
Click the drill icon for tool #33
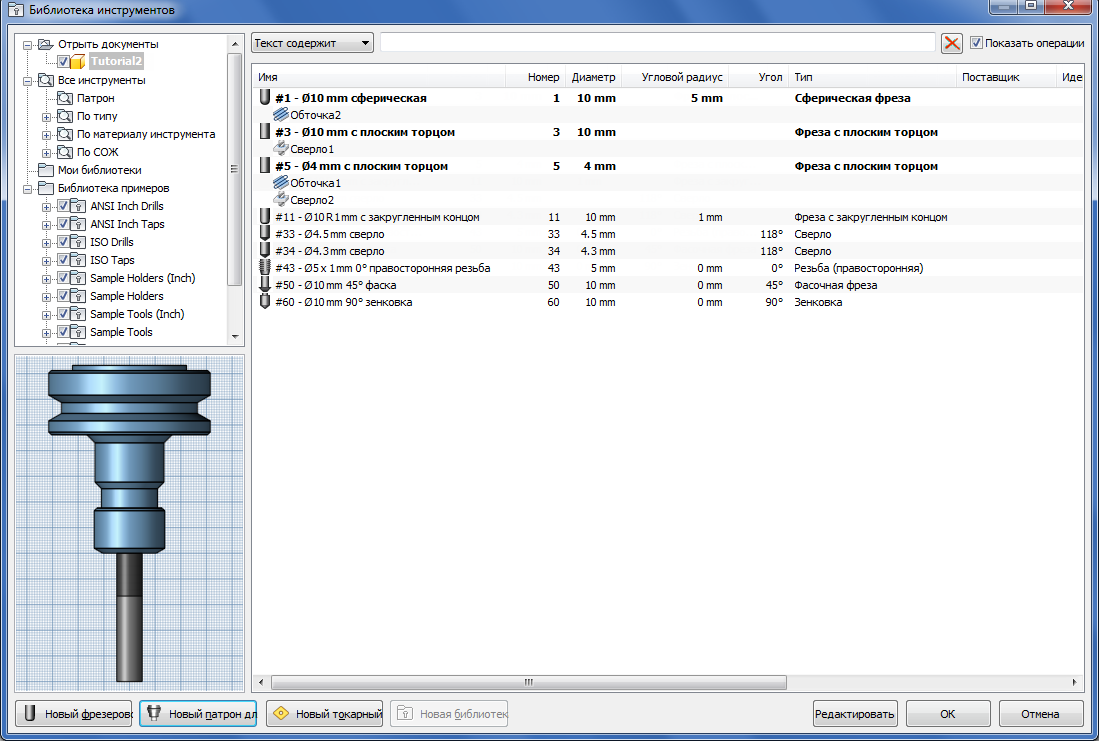pyautogui.click(x=265, y=233)
